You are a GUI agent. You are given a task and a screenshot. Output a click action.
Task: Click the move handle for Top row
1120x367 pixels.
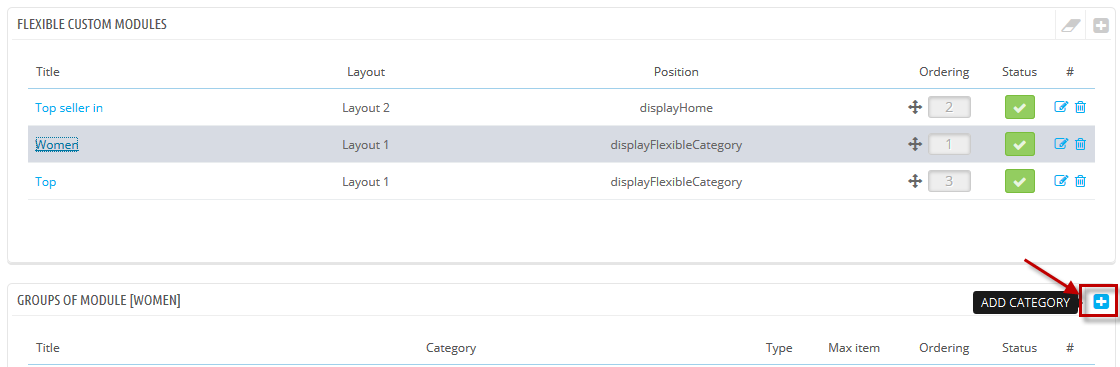point(914,181)
